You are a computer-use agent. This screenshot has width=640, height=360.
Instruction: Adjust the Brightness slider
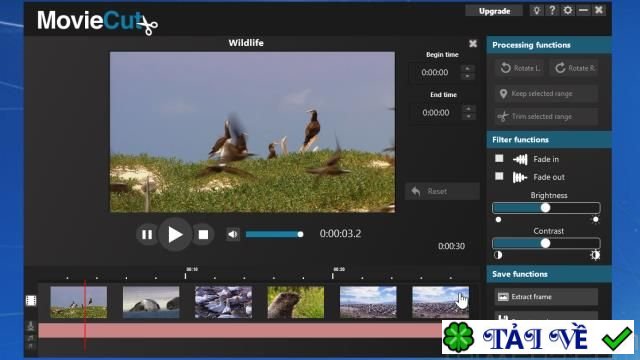click(x=546, y=208)
